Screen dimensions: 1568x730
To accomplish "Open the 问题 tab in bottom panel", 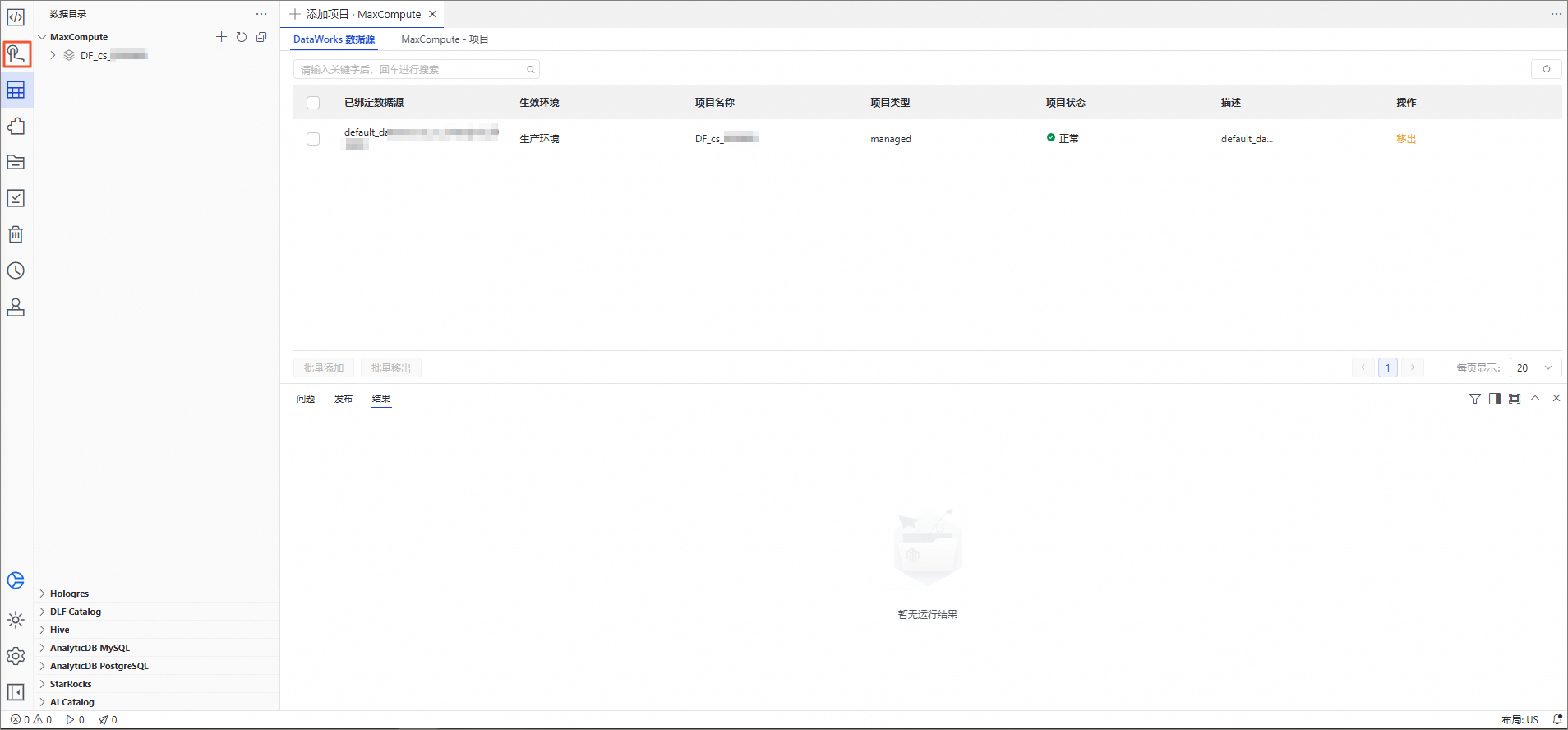I will click(306, 399).
